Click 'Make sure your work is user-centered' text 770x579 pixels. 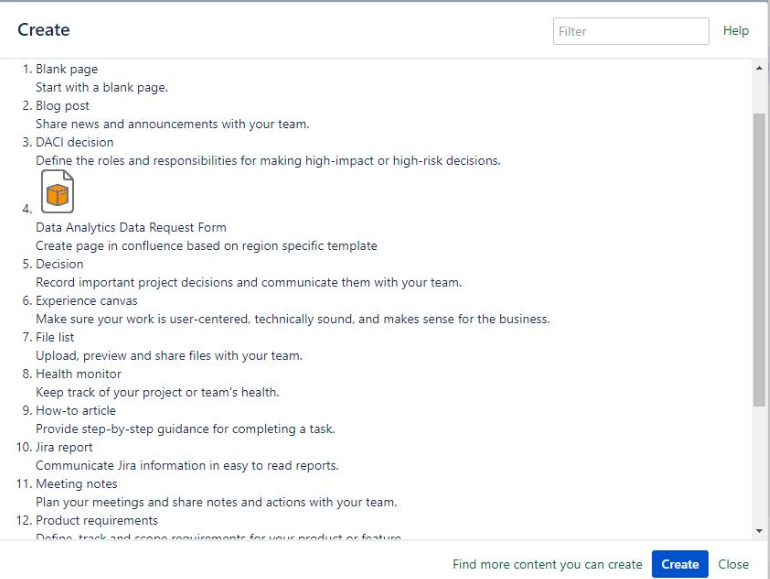(x=293, y=319)
